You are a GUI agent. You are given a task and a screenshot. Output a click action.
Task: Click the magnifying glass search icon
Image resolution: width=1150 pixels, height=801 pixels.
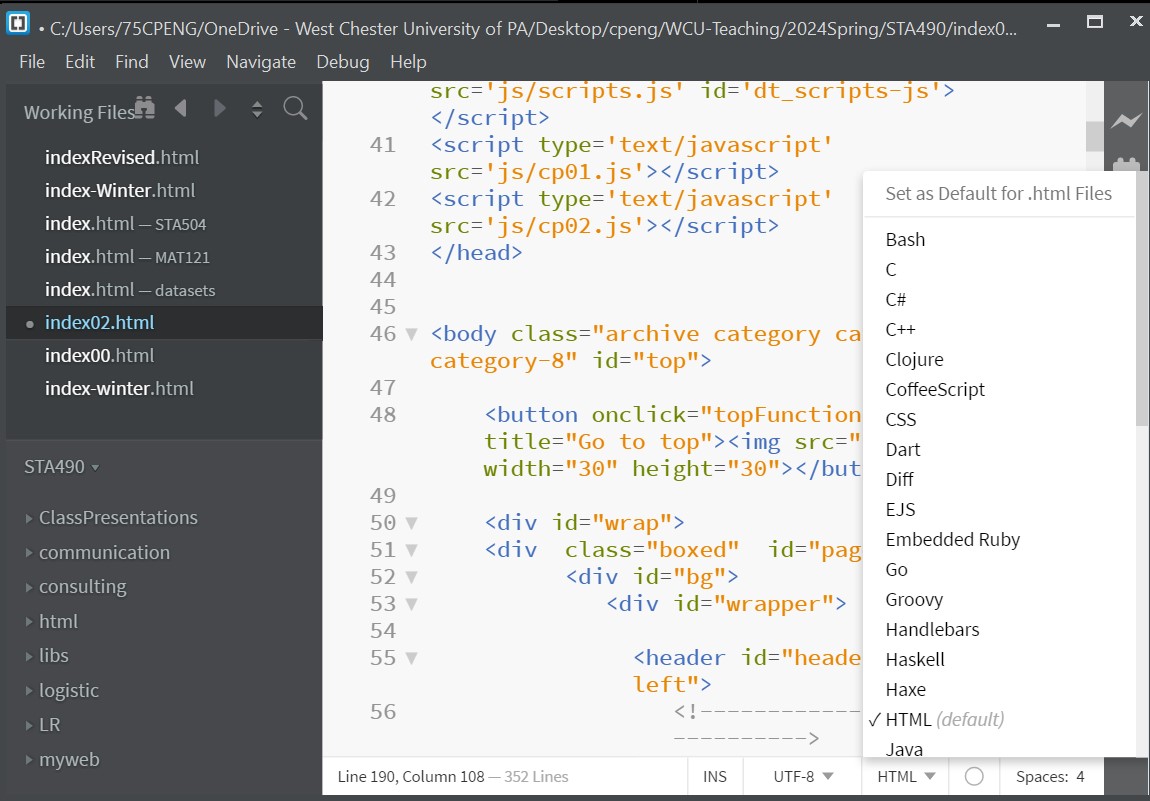tap(295, 109)
